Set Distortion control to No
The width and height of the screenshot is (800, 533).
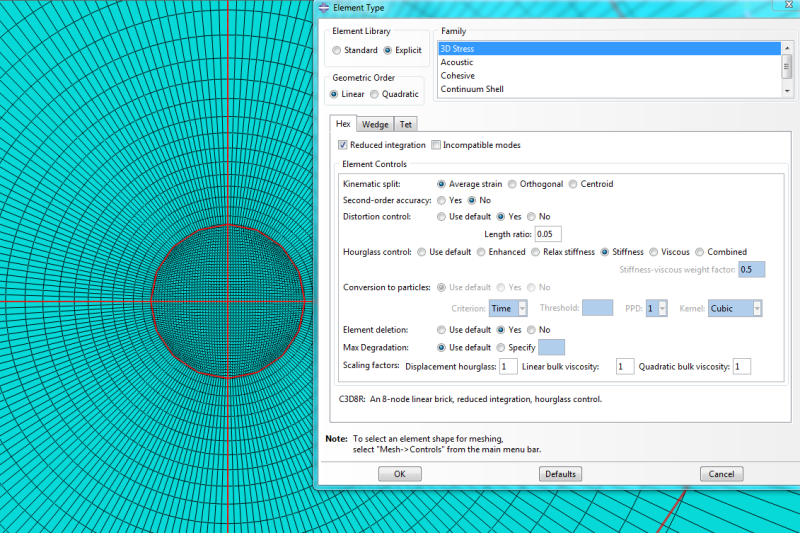[531, 217]
